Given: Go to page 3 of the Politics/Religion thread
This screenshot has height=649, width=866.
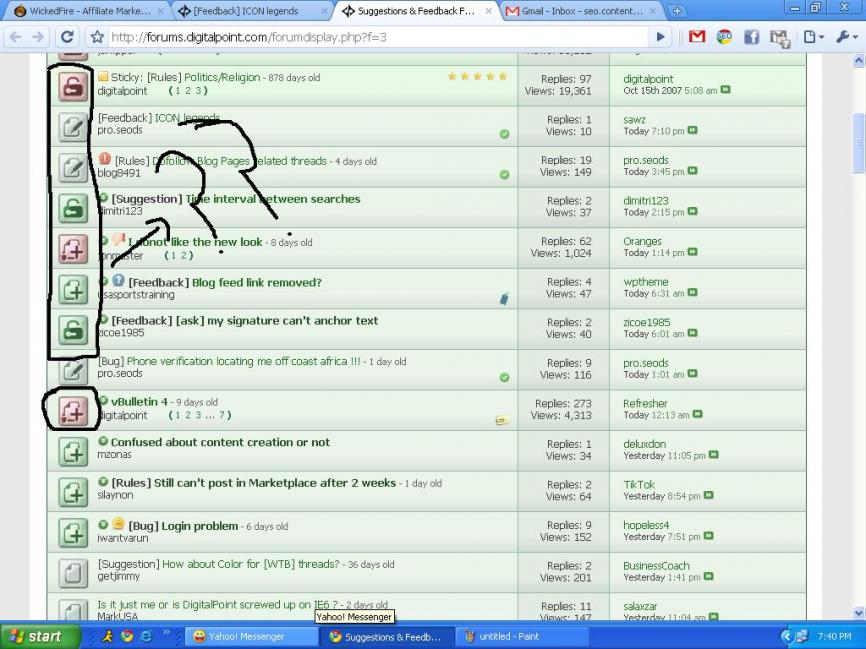Looking at the screenshot, I should tap(198, 91).
